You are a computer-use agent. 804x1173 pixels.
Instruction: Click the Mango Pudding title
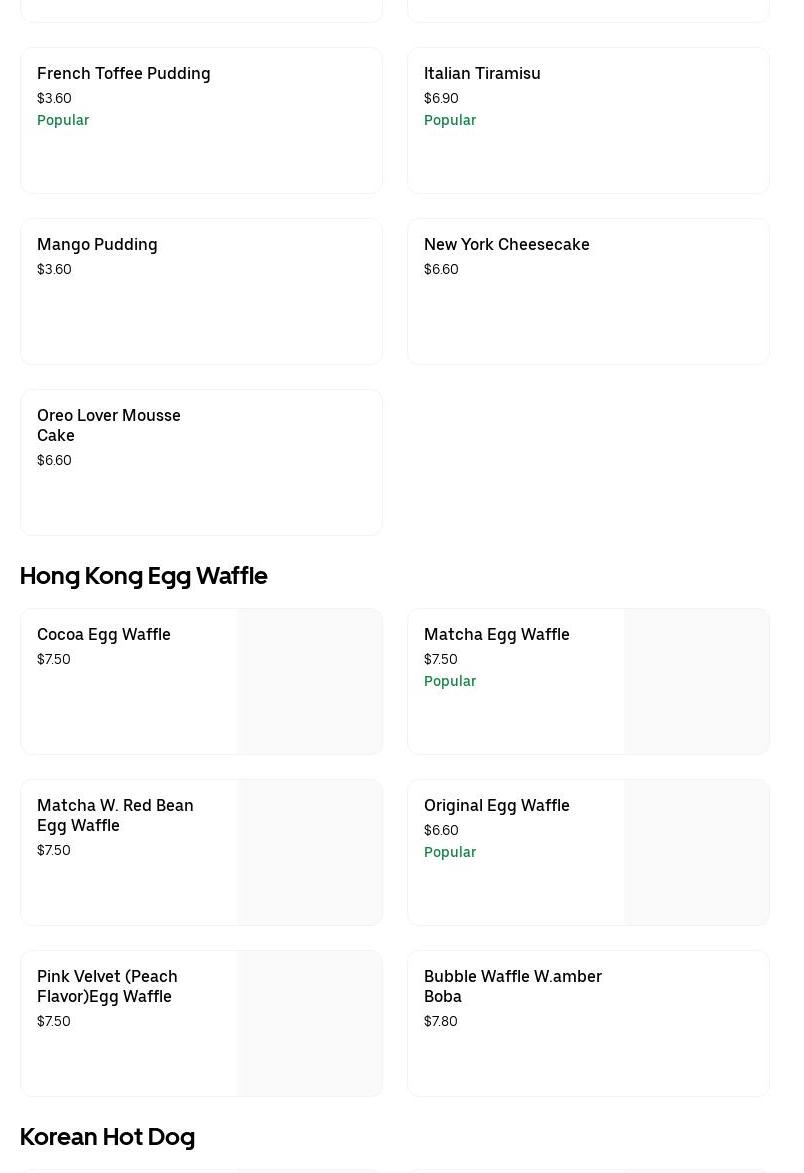tap(97, 245)
